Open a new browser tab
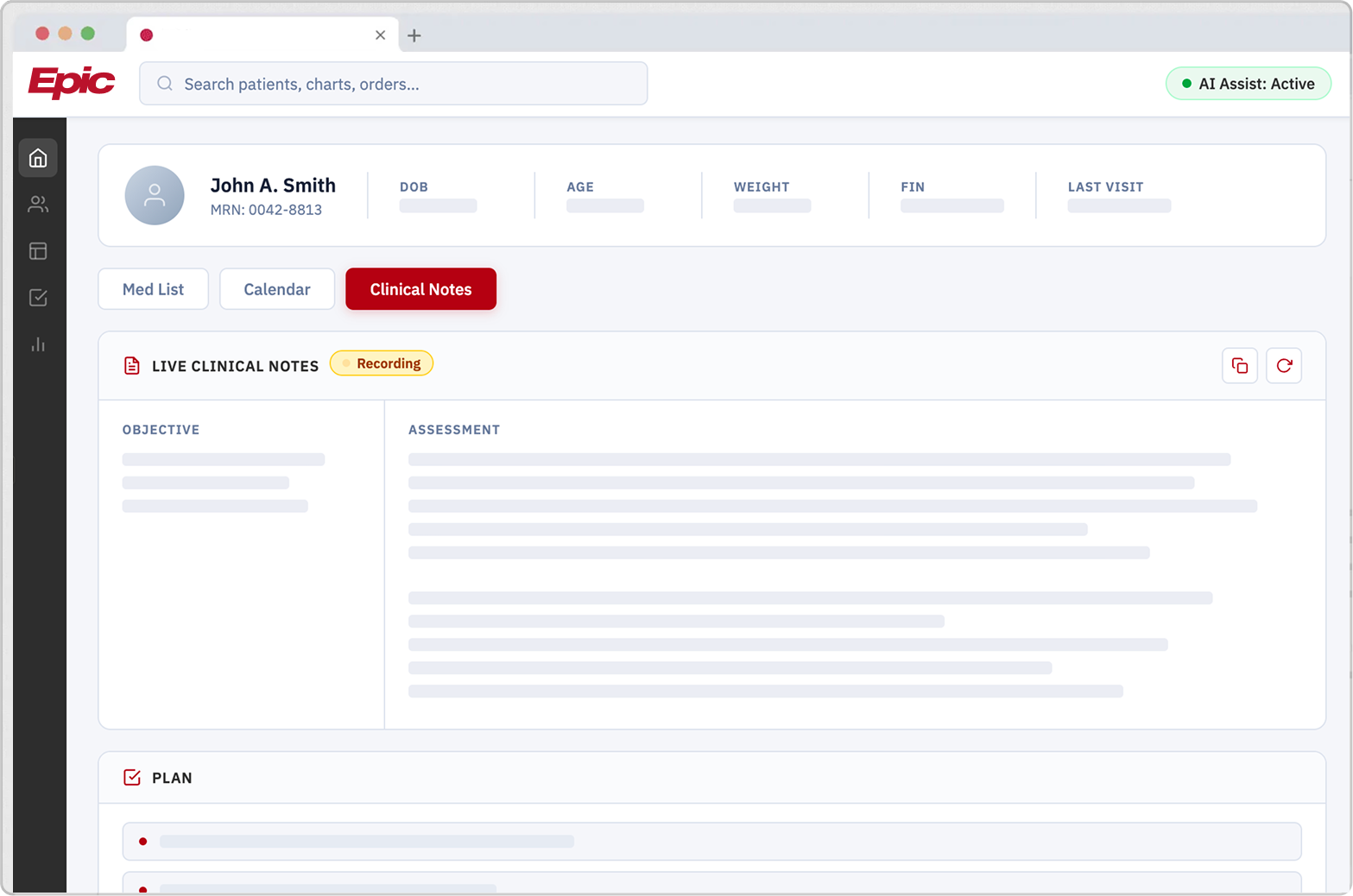1353x896 pixels. pos(414,35)
